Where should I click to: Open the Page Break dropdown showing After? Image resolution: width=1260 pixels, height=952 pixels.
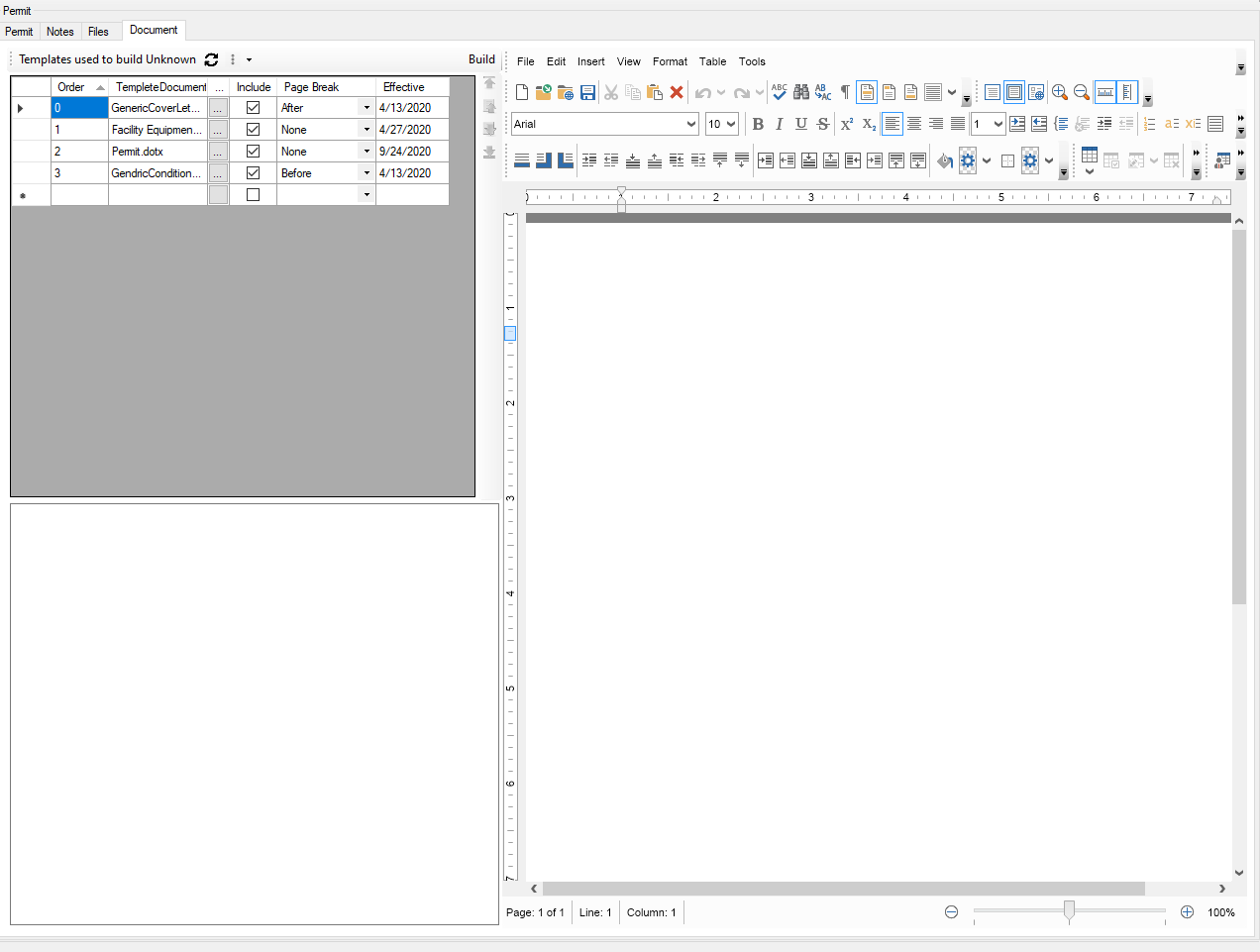tap(366, 107)
